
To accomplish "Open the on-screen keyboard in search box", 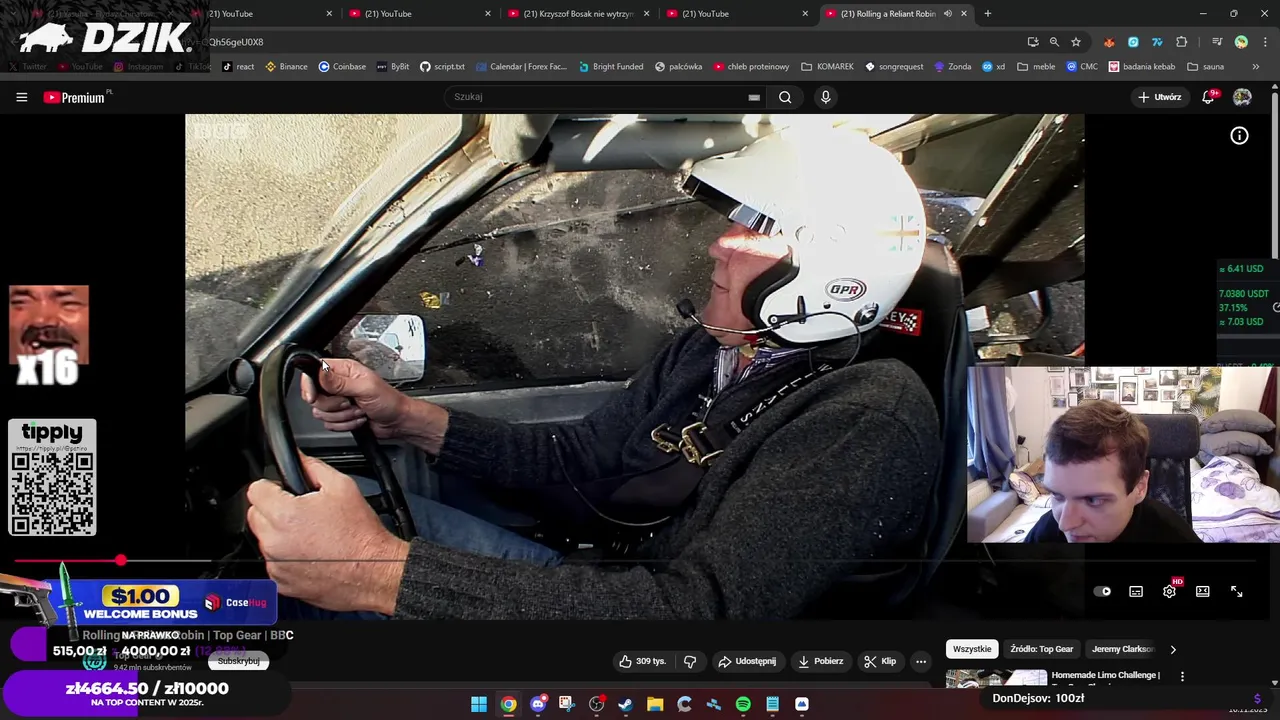I will pyautogui.click(x=754, y=97).
